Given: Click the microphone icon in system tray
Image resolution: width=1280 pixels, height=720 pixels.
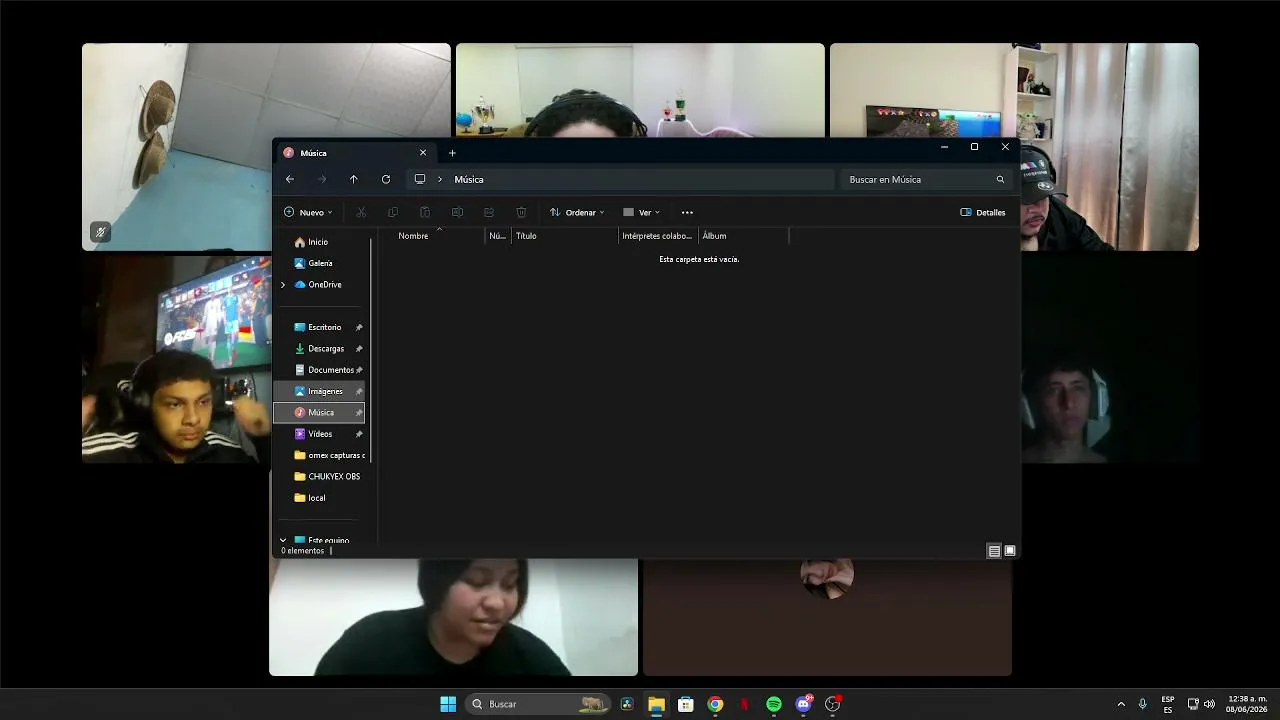Looking at the screenshot, I should pyautogui.click(x=1143, y=704).
